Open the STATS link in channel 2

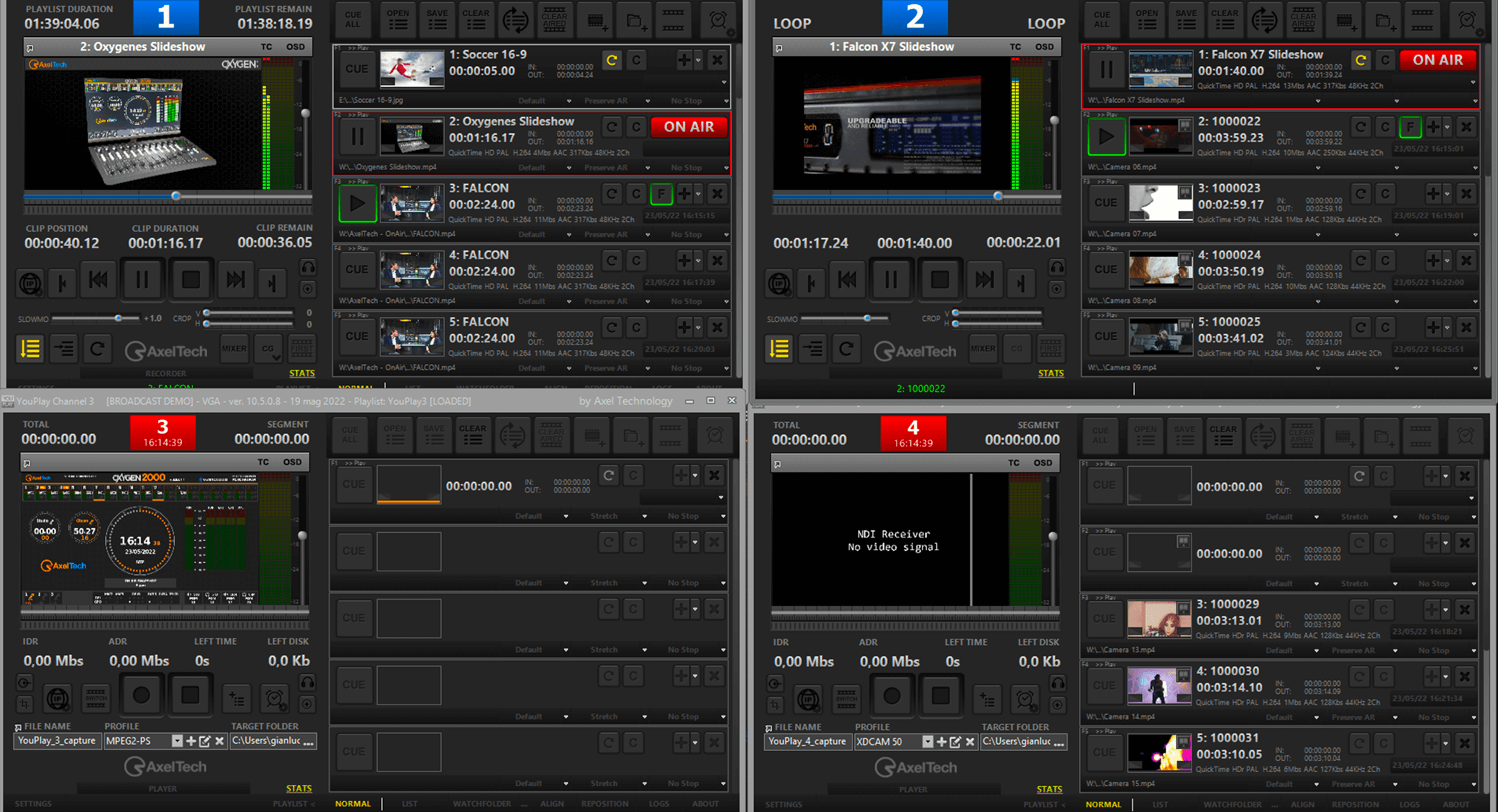tap(1050, 373)
